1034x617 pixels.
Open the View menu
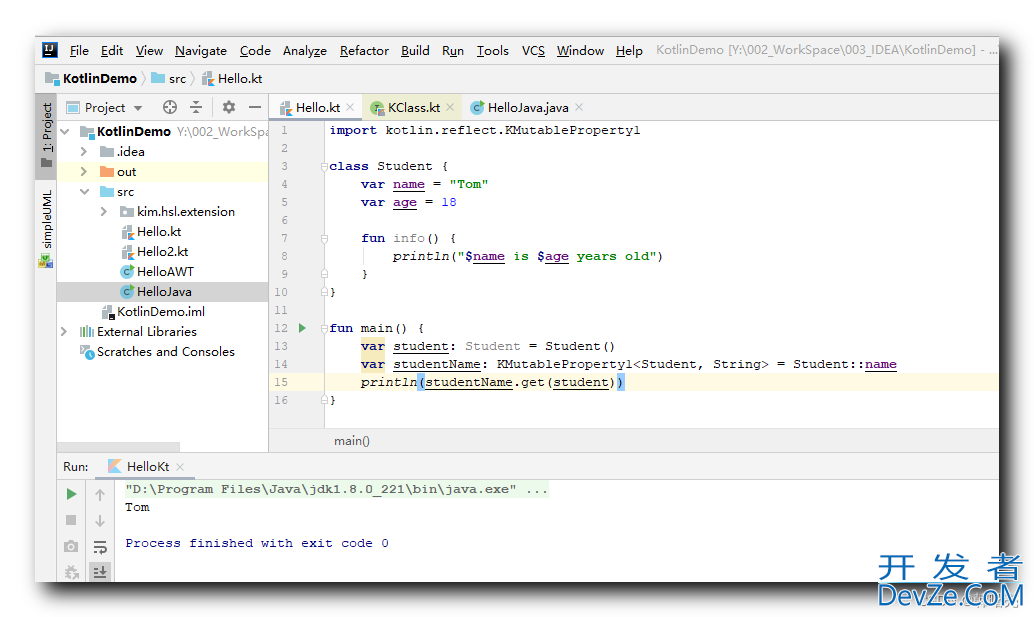[149, 51]
